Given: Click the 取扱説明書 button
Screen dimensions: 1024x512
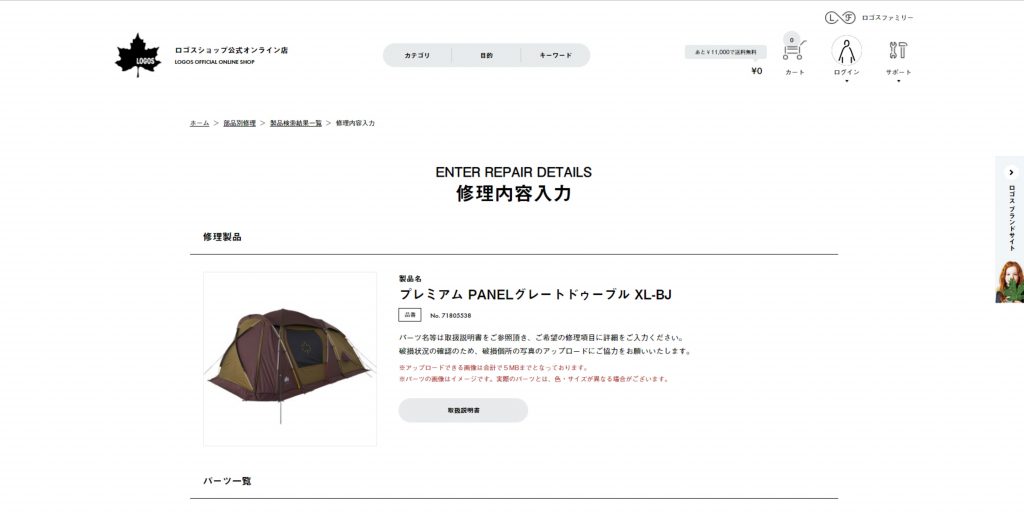Looking at the screenshot, I should (x=463, y=410).
